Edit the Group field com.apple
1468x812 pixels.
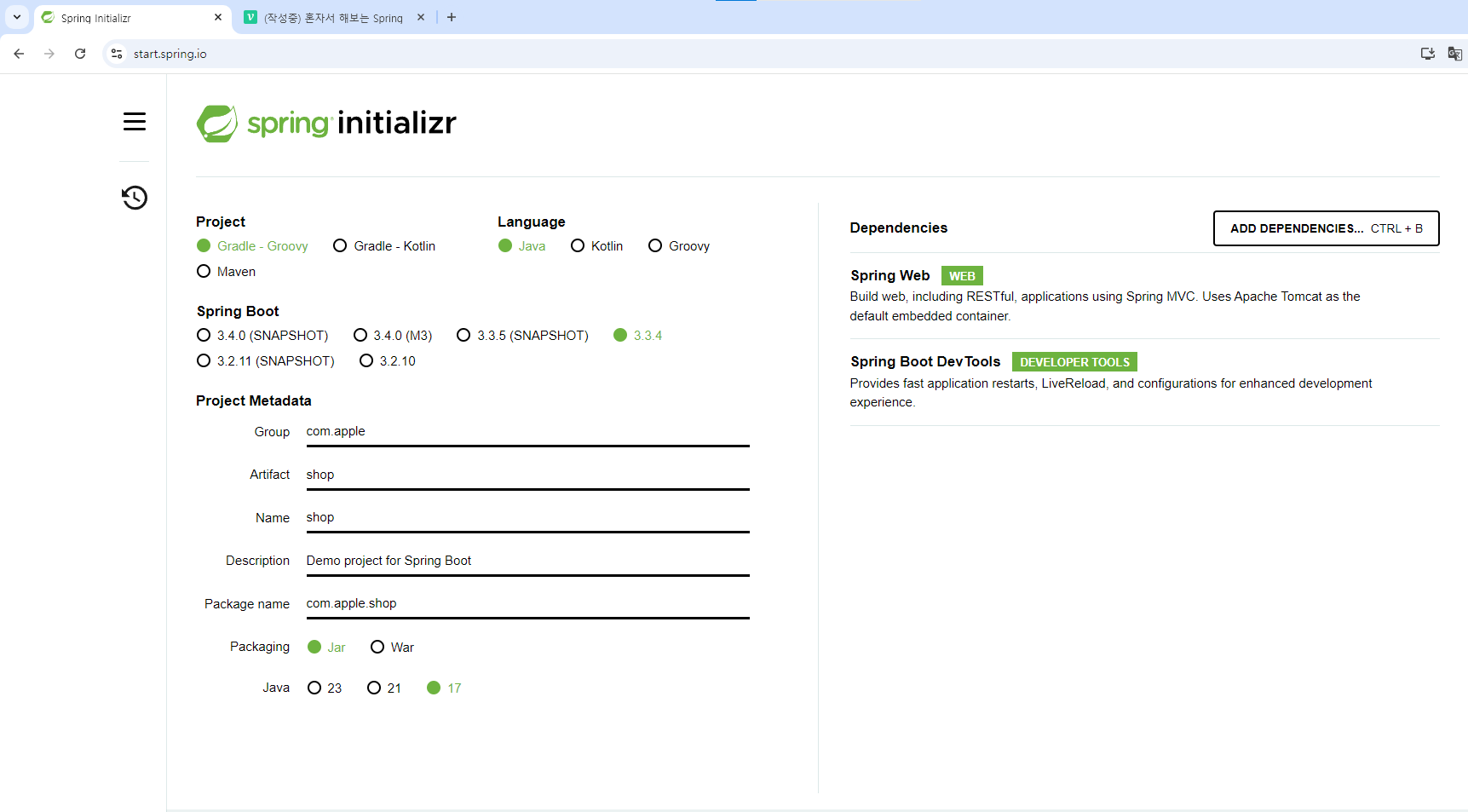point(528,432)
